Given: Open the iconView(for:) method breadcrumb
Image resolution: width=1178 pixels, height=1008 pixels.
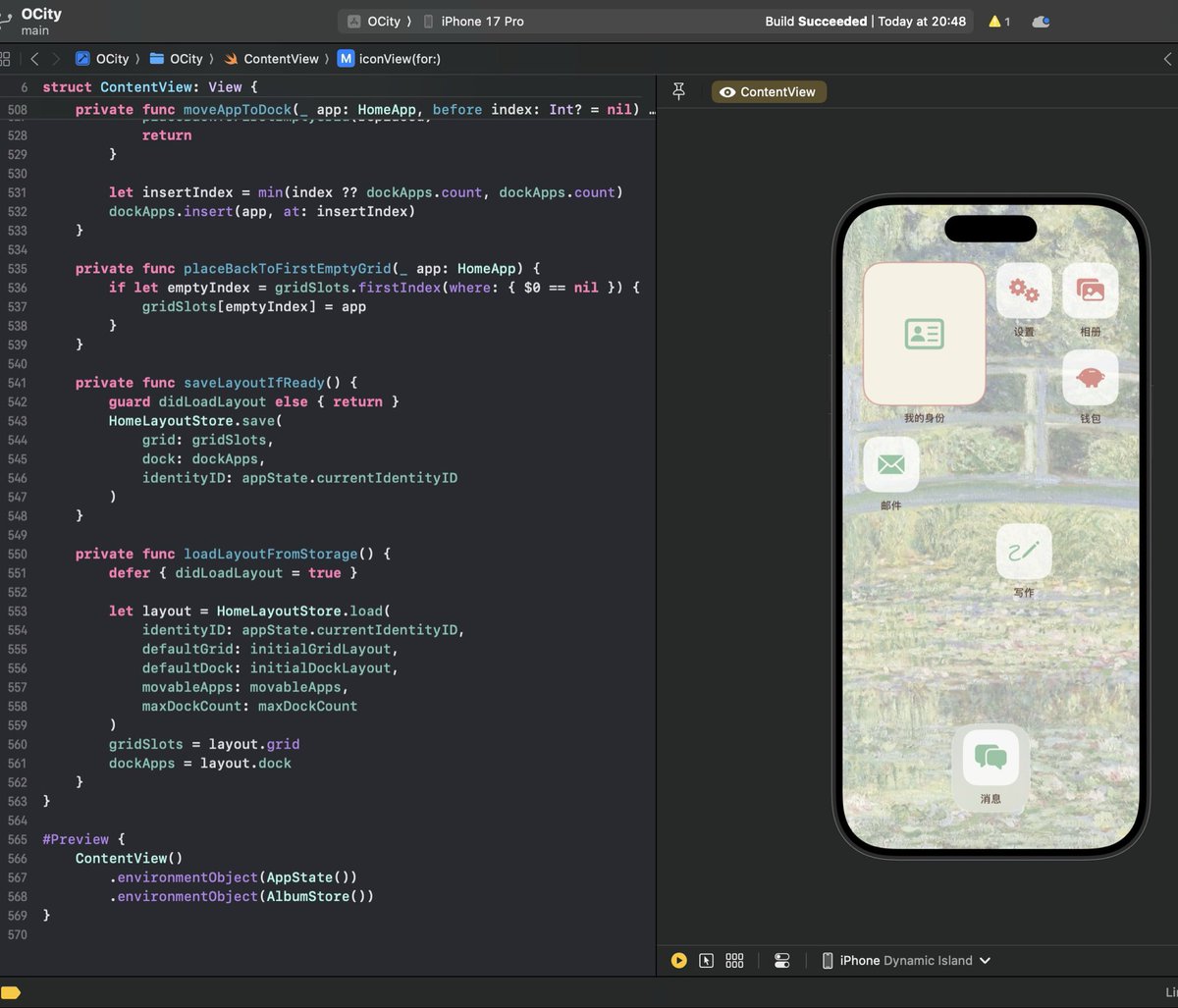Looking at the screenshot, I should pyautogui.click(x=390, y=59).
